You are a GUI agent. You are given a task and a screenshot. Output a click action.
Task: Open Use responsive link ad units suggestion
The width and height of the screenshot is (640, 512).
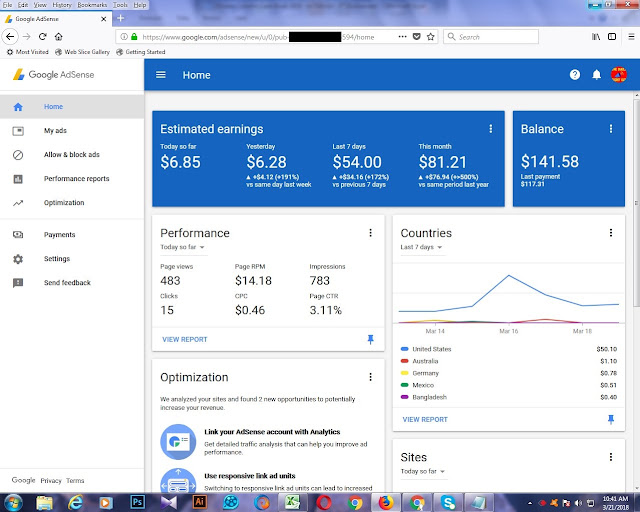click(250, 476)
